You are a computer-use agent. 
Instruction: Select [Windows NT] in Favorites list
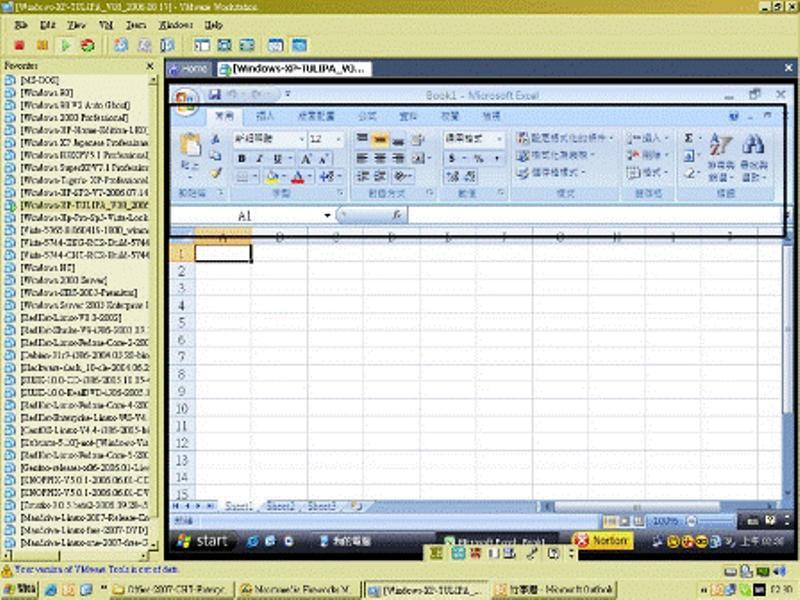click(x=47, y=267)
